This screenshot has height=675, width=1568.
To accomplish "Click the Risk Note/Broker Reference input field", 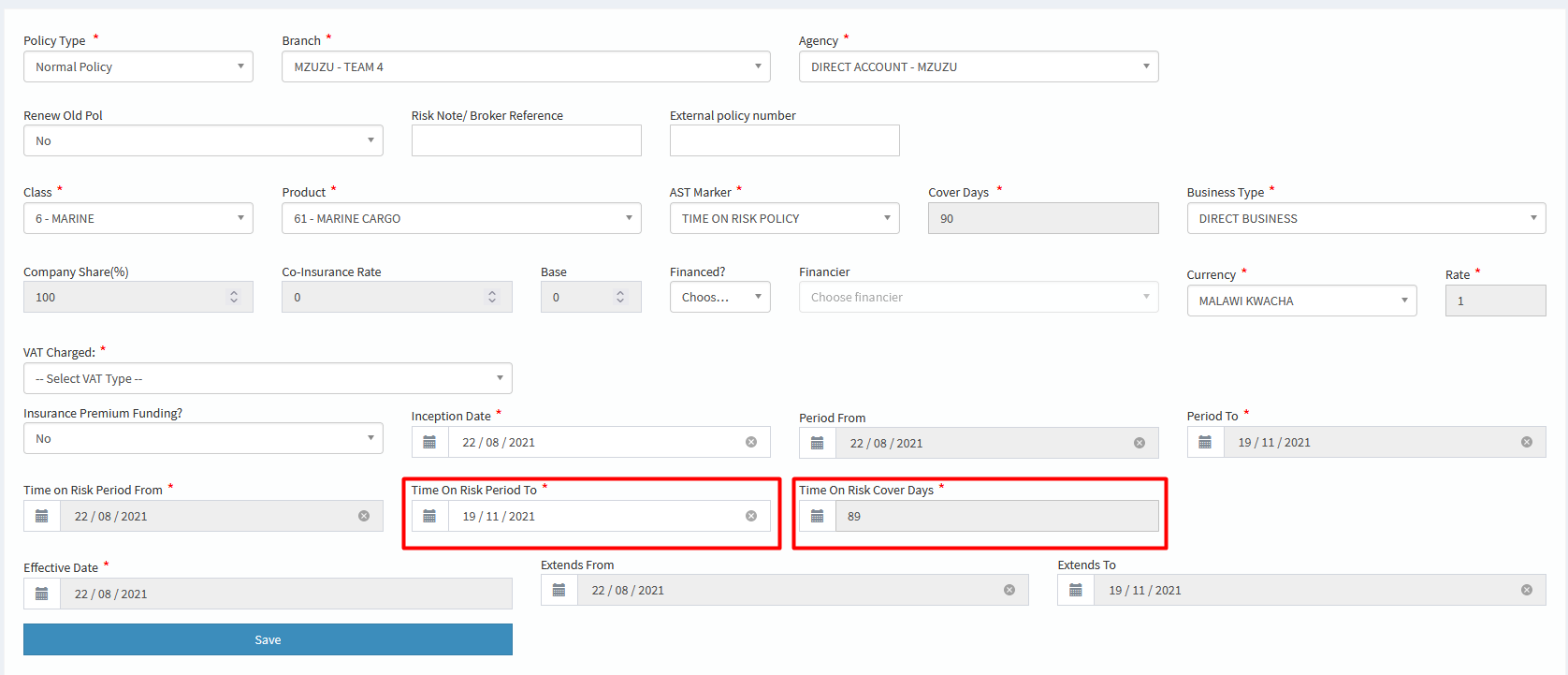I will click(526, 140).
